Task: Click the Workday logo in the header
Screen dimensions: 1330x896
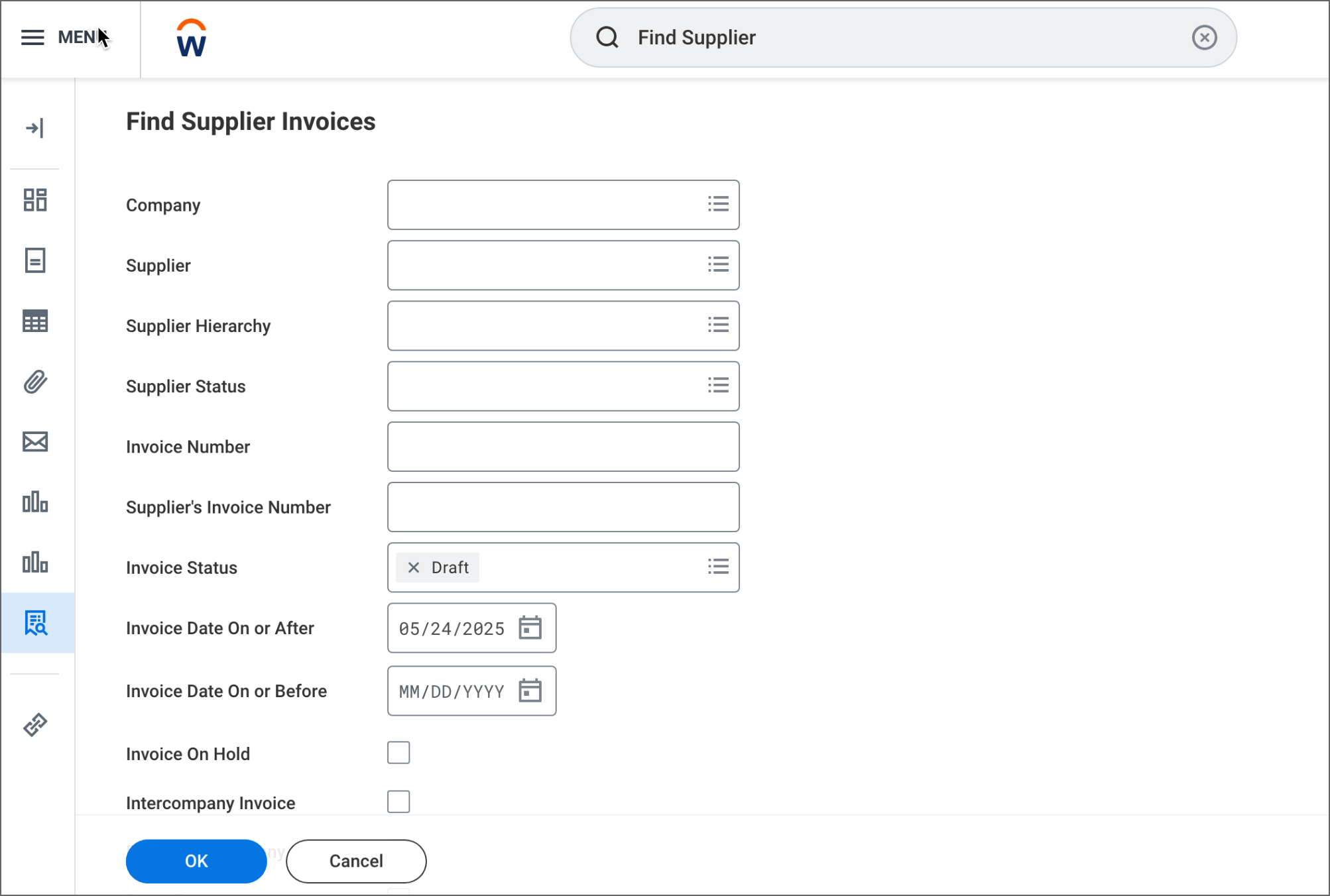Action: pos(190,38)
